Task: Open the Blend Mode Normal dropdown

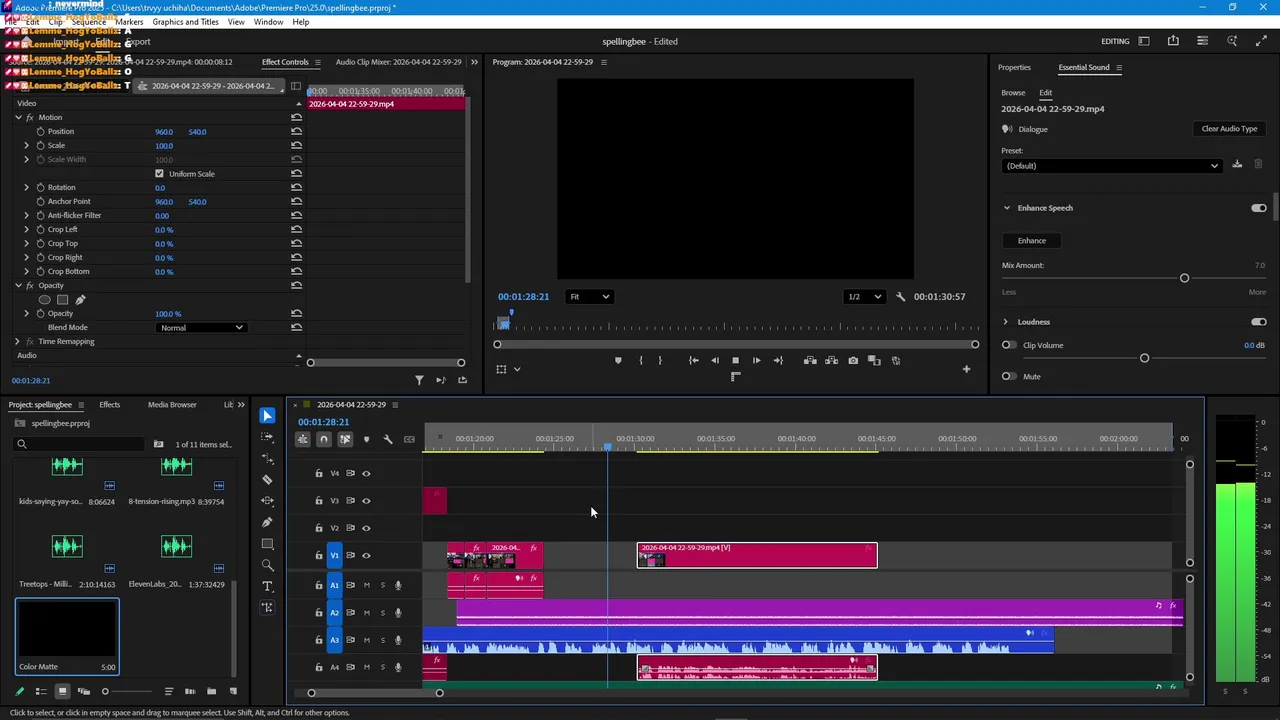Action: click(200, 328)
